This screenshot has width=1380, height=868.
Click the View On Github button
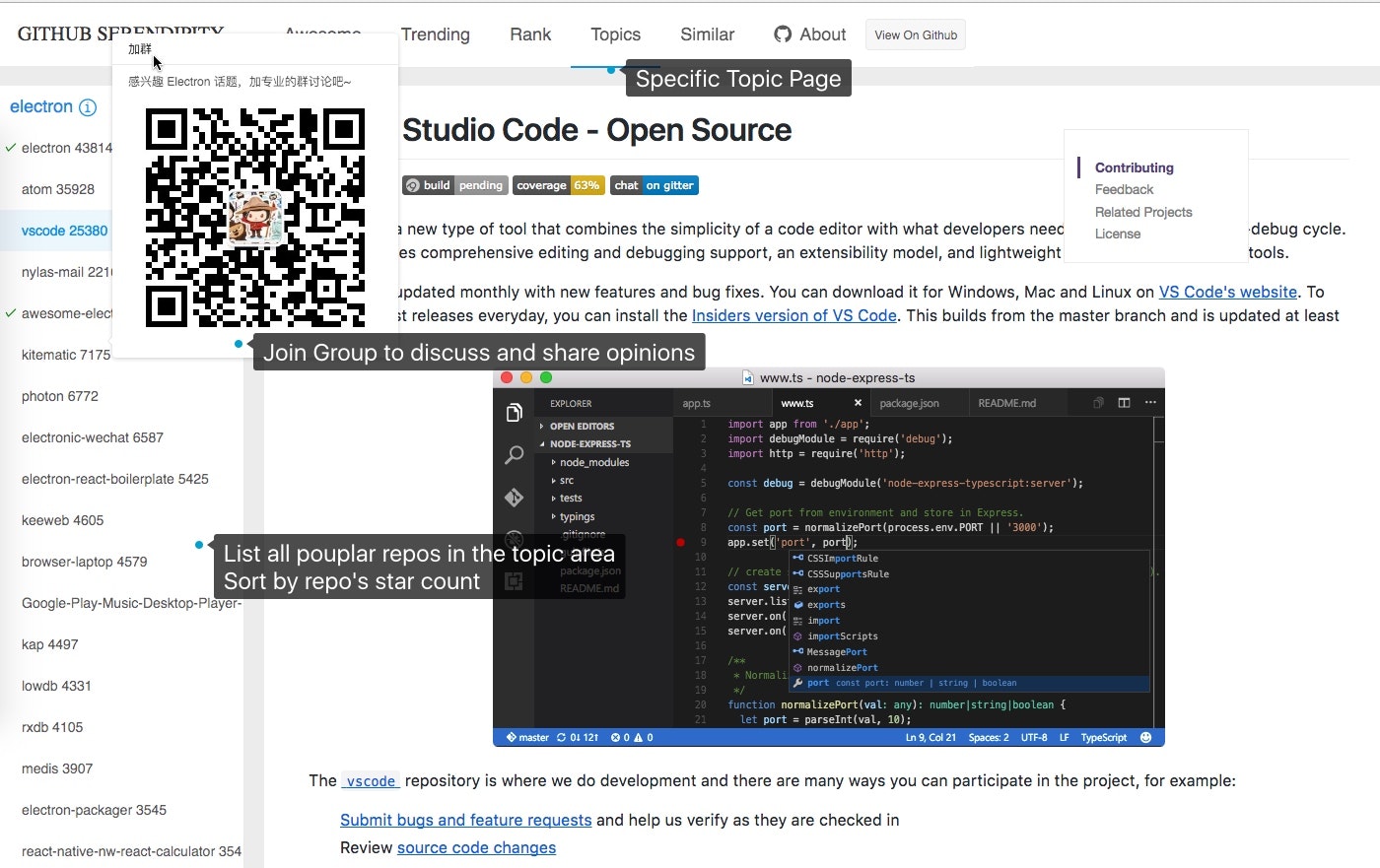coord(915,34)
